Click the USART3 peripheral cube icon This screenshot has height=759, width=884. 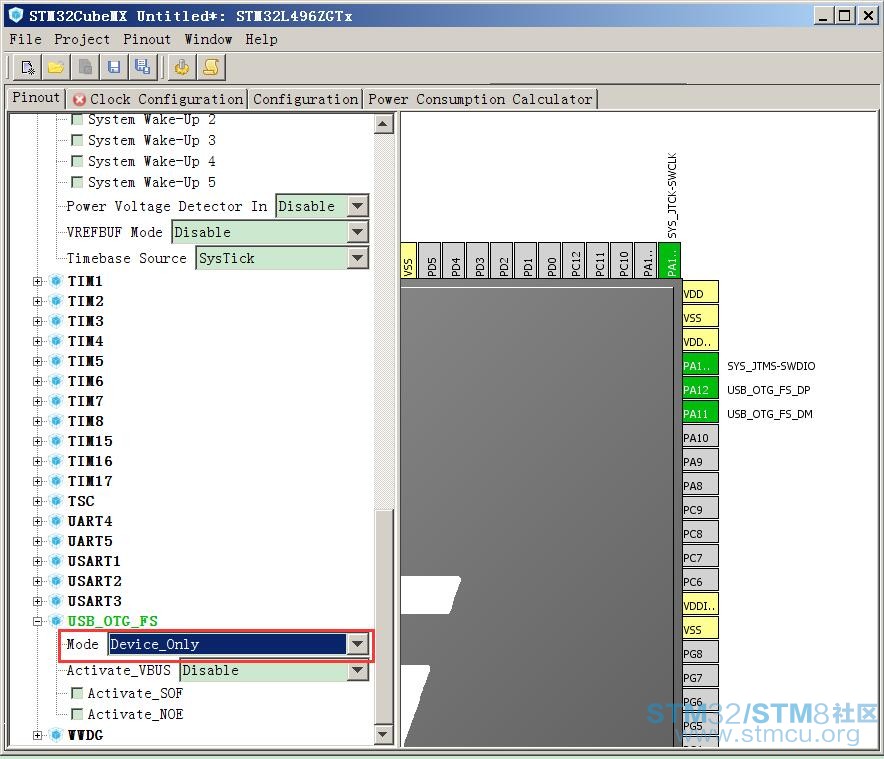click(x=56, y=601)
